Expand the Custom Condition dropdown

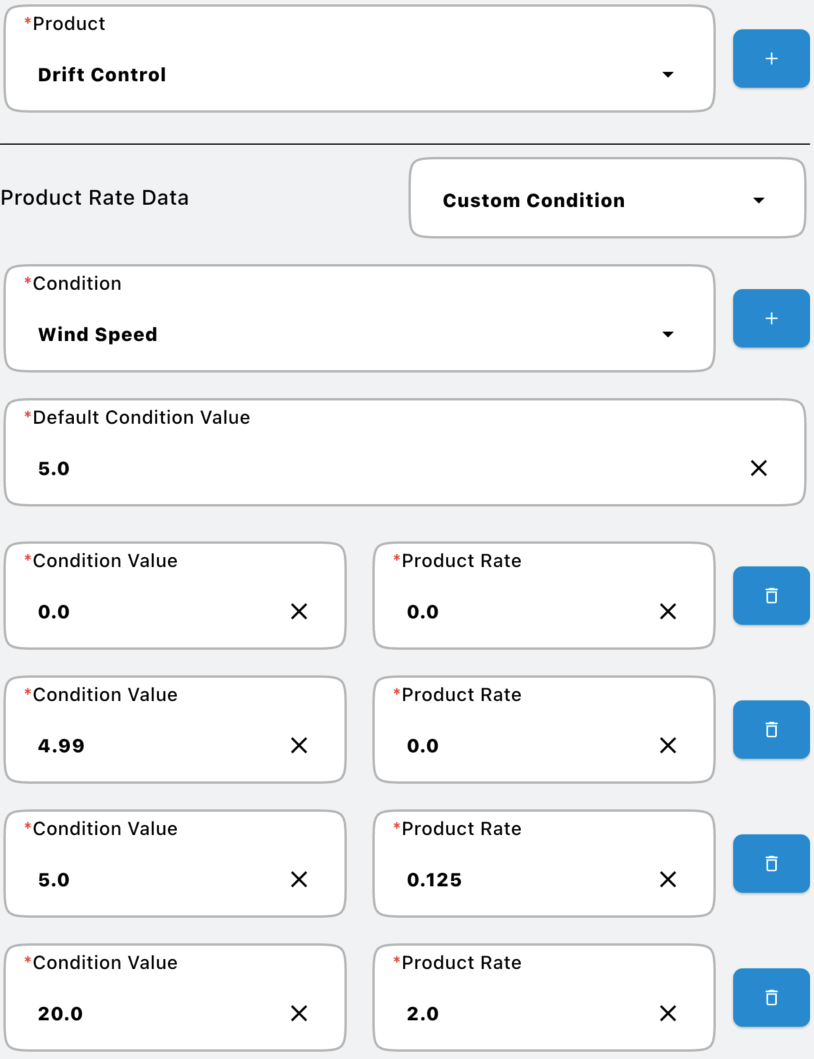(606, 200)
